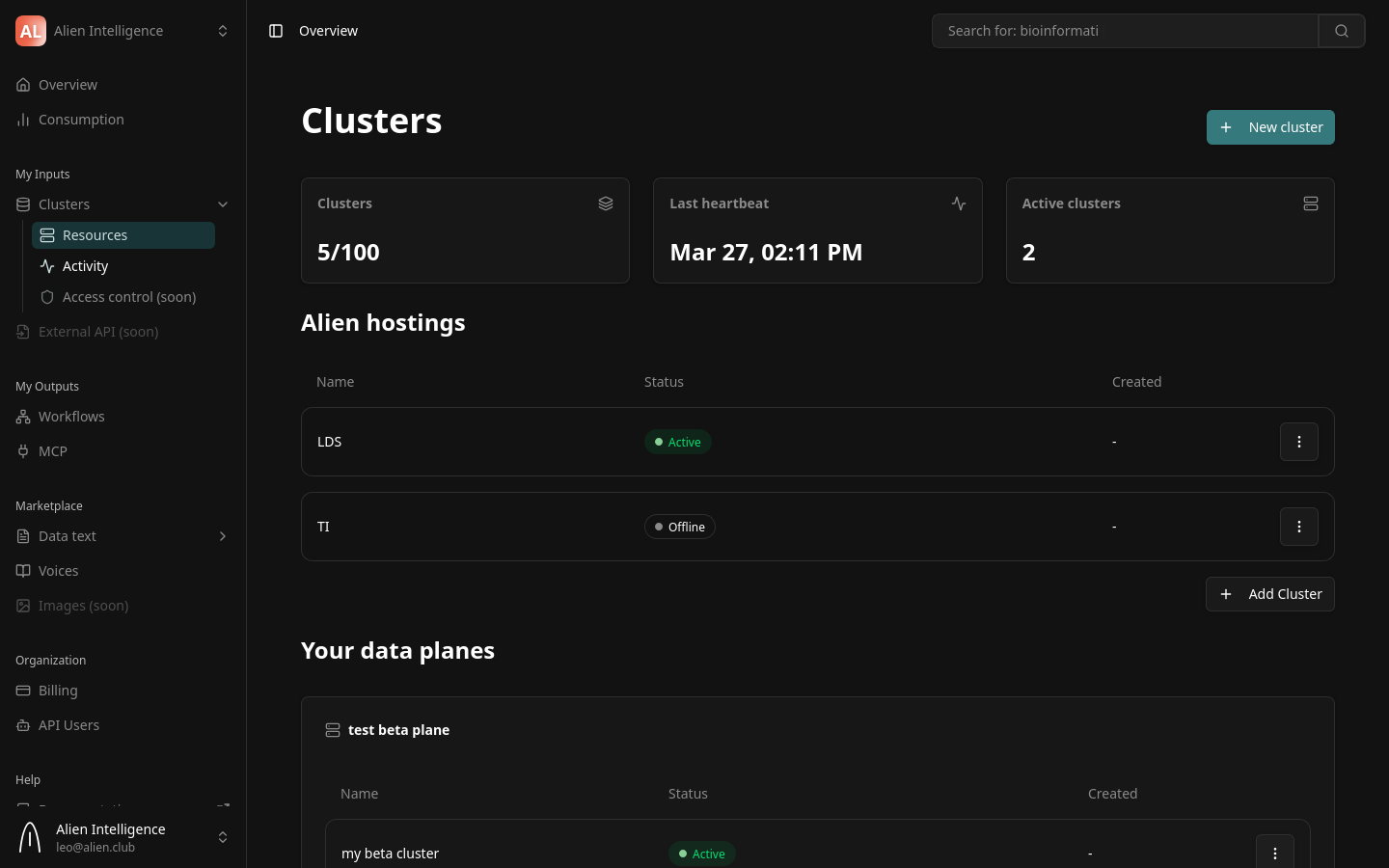Click the layers icon on the Clusters card
This screenshot has width=1389, height=868.
pos(606,203)
